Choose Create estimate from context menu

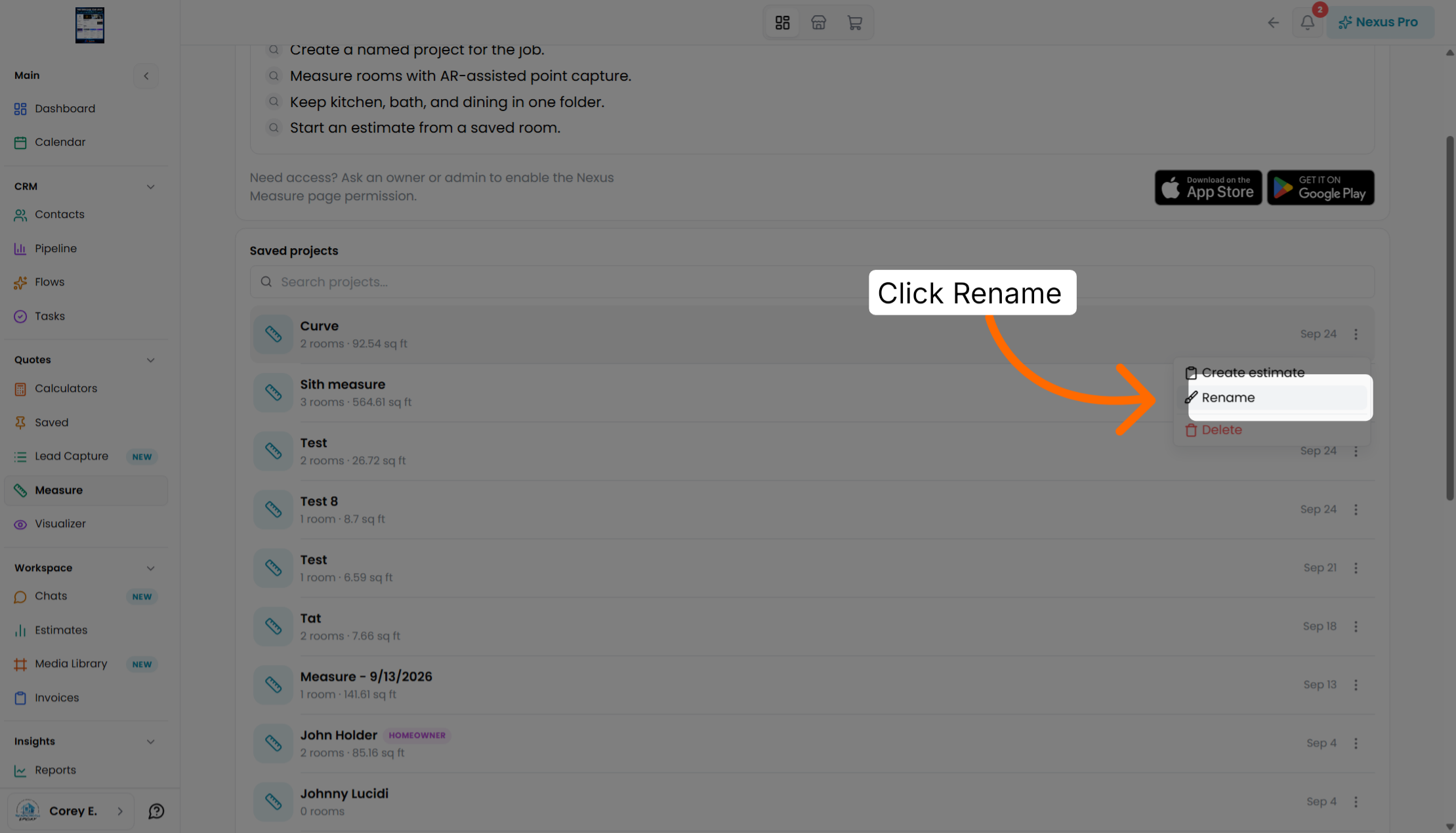point(1272,372)
